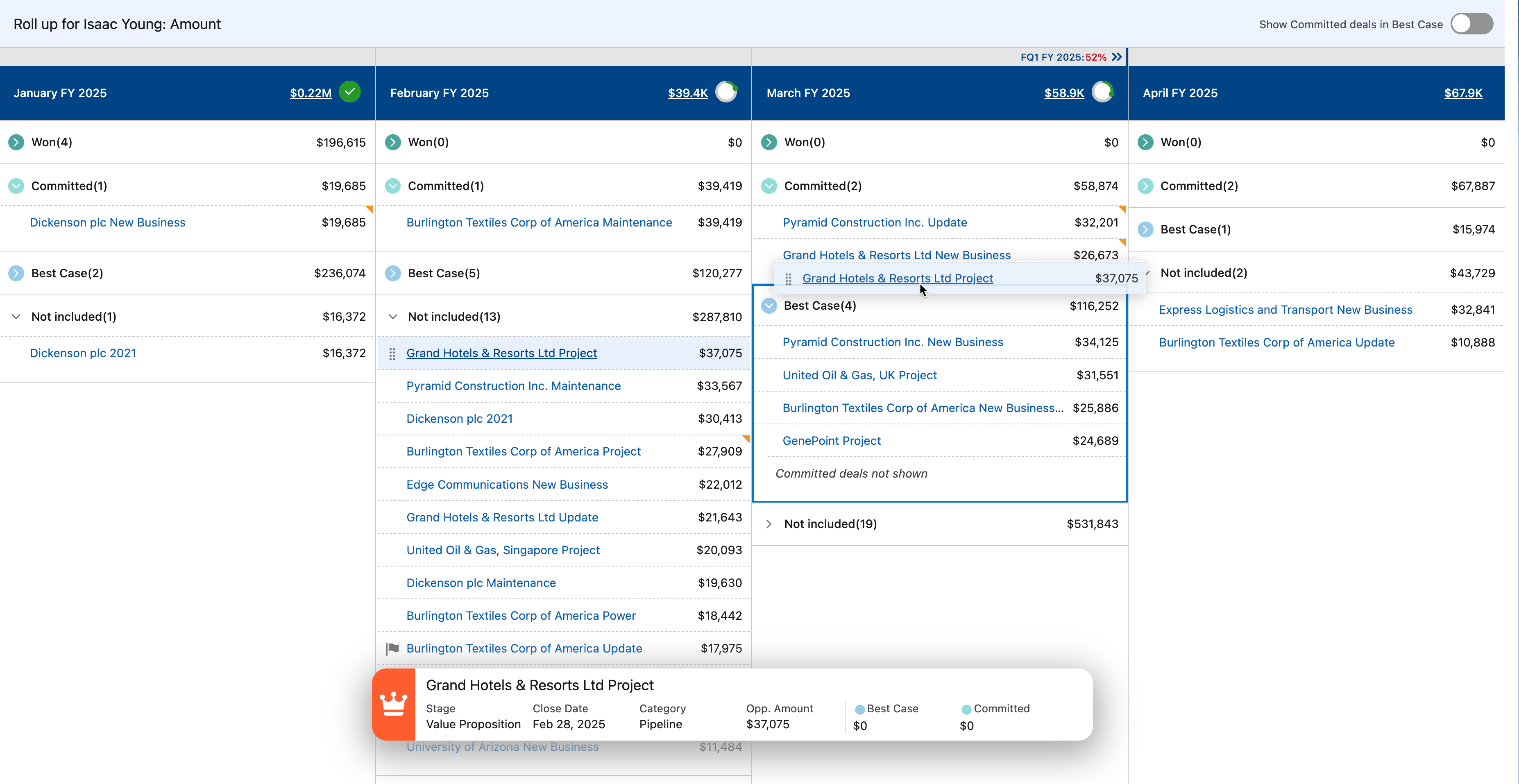The height and width of the screenshot is (784, 1519).
Task: Collapse January Committed(1) section
Action: click(16, 186)
